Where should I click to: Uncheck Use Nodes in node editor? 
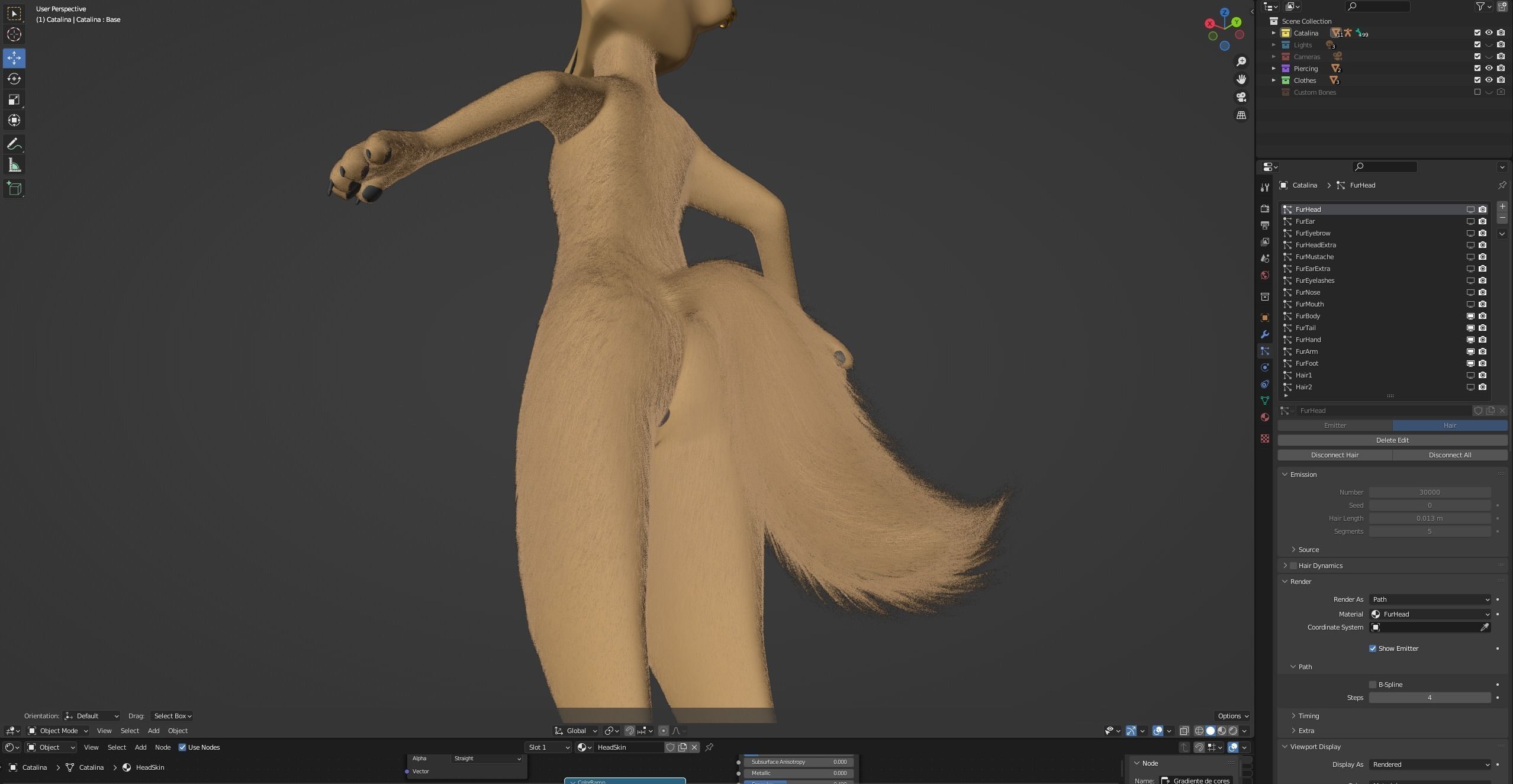pyautogui.click(x=182, y=747)
